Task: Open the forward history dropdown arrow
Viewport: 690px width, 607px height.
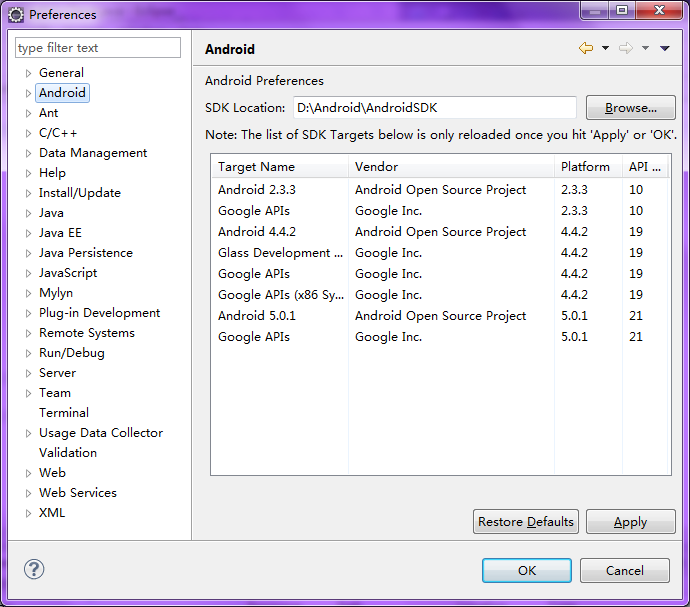Action: tap(645, 48)
